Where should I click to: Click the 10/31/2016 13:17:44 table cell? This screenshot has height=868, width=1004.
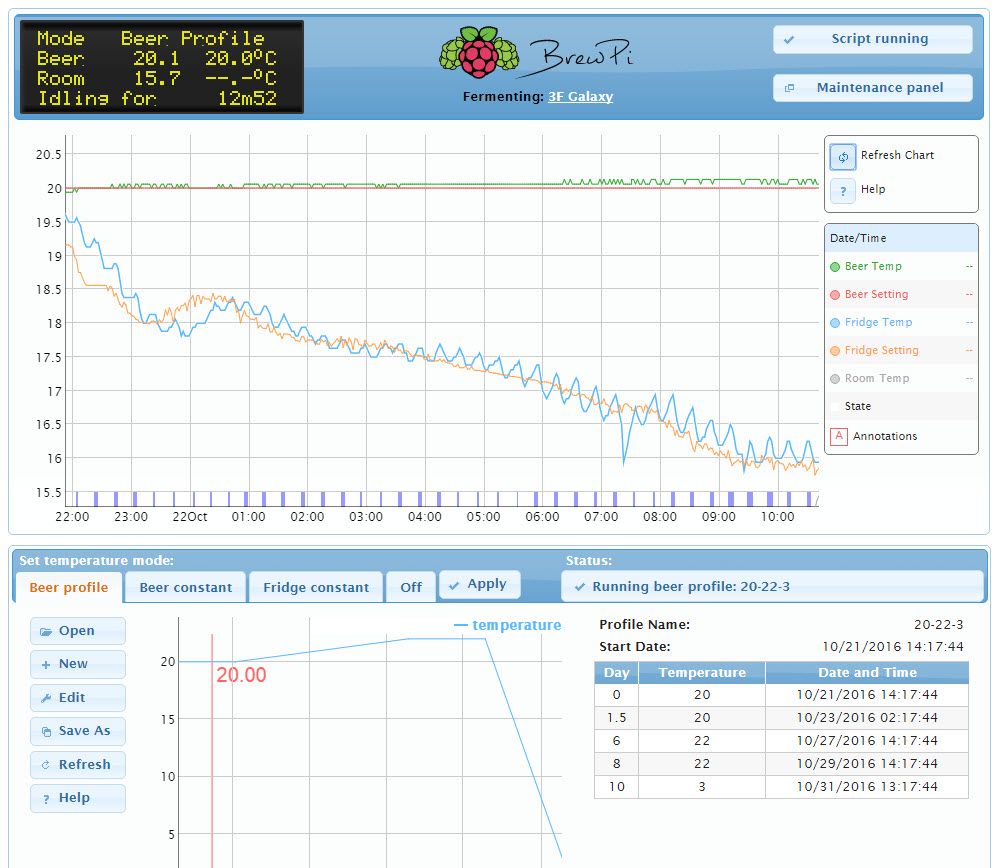tap(867, 787)
